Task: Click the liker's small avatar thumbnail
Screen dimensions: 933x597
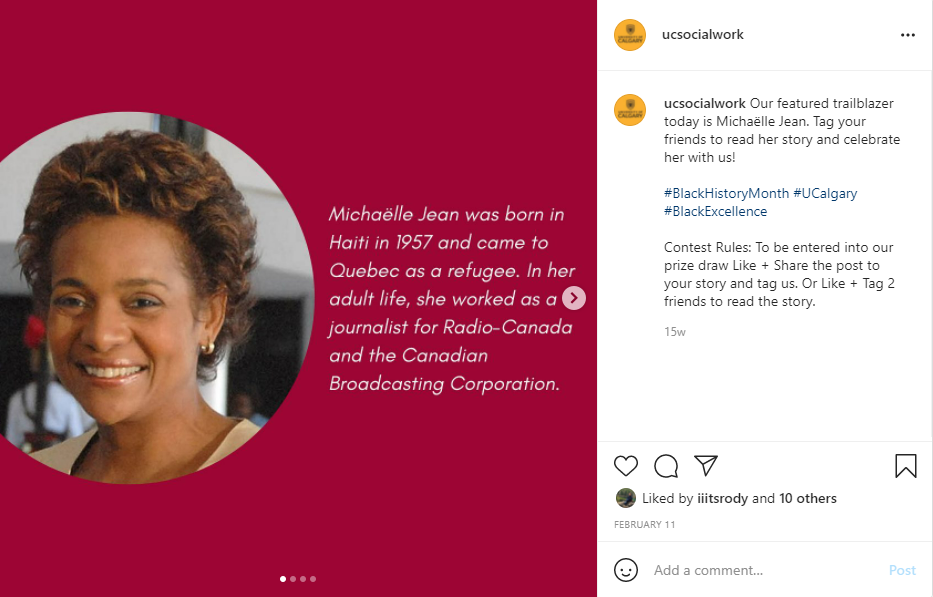Action: [x=626, y=498]
